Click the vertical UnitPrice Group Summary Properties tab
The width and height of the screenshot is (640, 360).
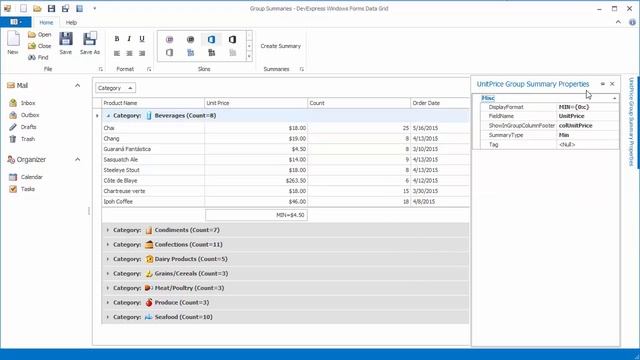click(631, 122)
